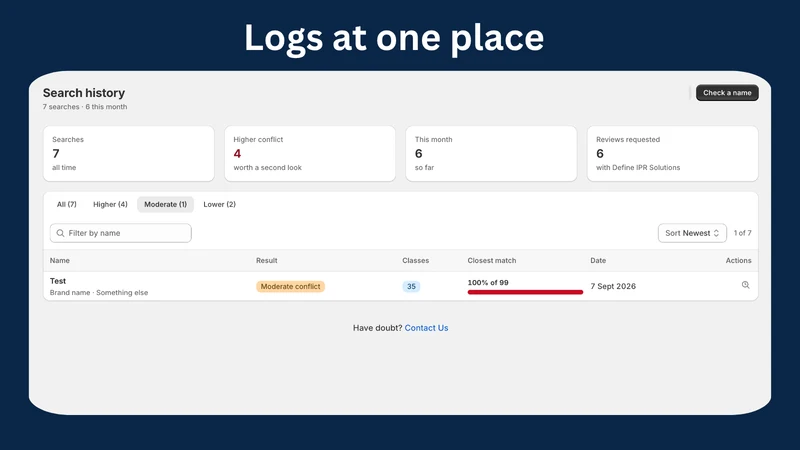This screenshot has width=800, height=450.
Task: Click the Date column header
Action: pyautogui.click(x=598, y=260)
